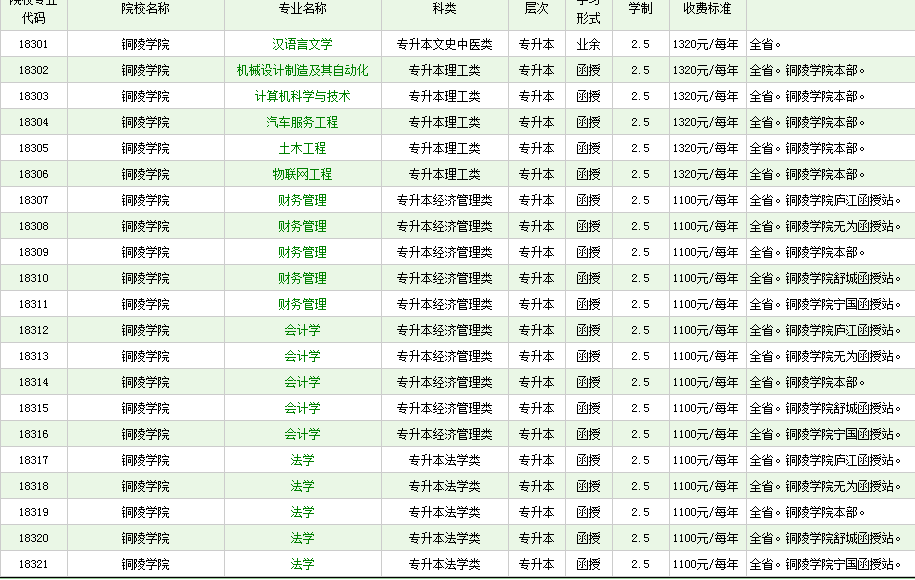Image resolution: width=915 pixels, height=580 pixels.
Task: Open the 汉语言文学 major link
Action: click(302, 44)
